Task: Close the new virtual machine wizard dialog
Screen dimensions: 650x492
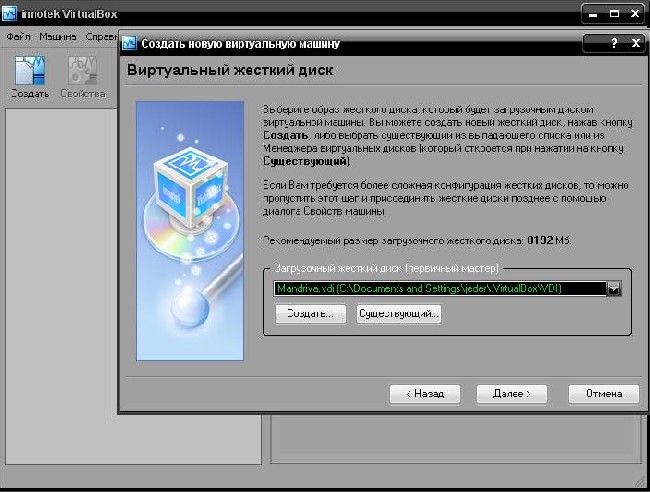Action: pos(635,43)
